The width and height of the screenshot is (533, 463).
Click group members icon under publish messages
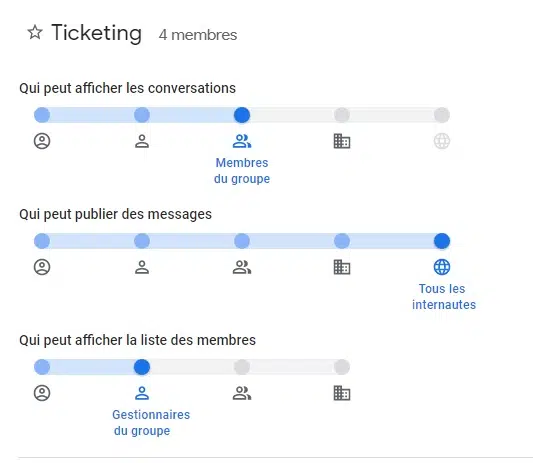[242, 267]
